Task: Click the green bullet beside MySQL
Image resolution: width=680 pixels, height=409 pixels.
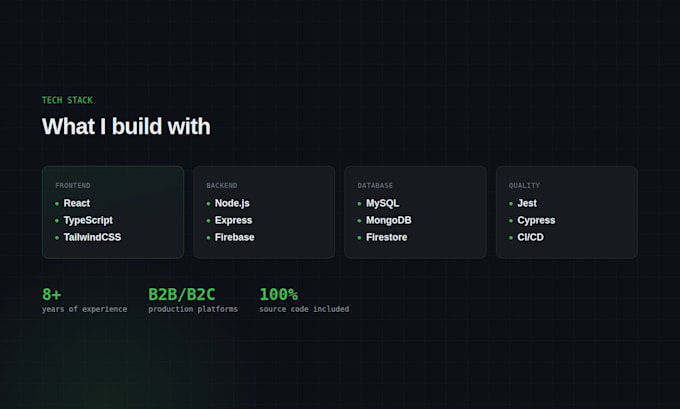Action: pos(359,203)
